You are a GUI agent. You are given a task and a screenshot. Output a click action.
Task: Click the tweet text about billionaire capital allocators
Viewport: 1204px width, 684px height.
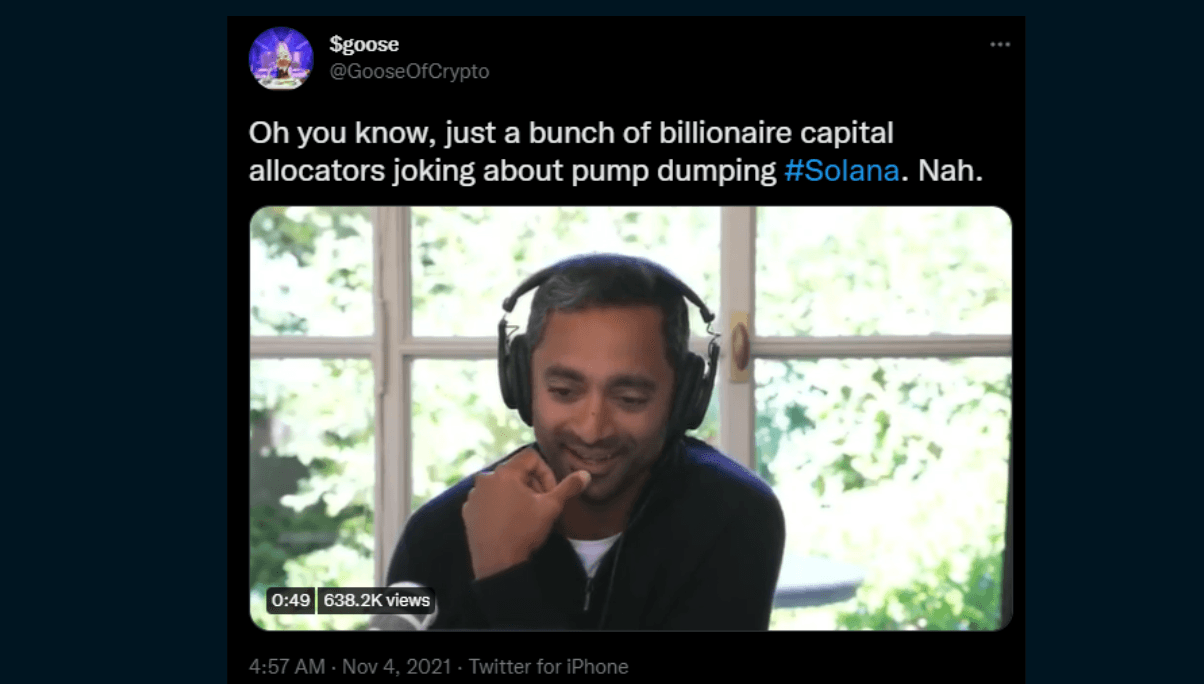pos(616,152)
